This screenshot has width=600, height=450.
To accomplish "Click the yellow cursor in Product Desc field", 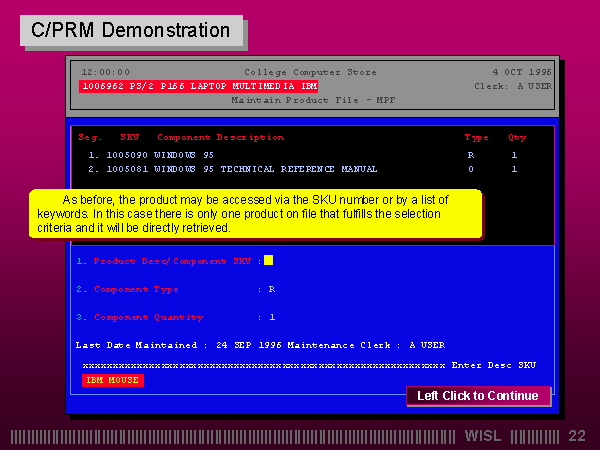I will click(268, 261).
